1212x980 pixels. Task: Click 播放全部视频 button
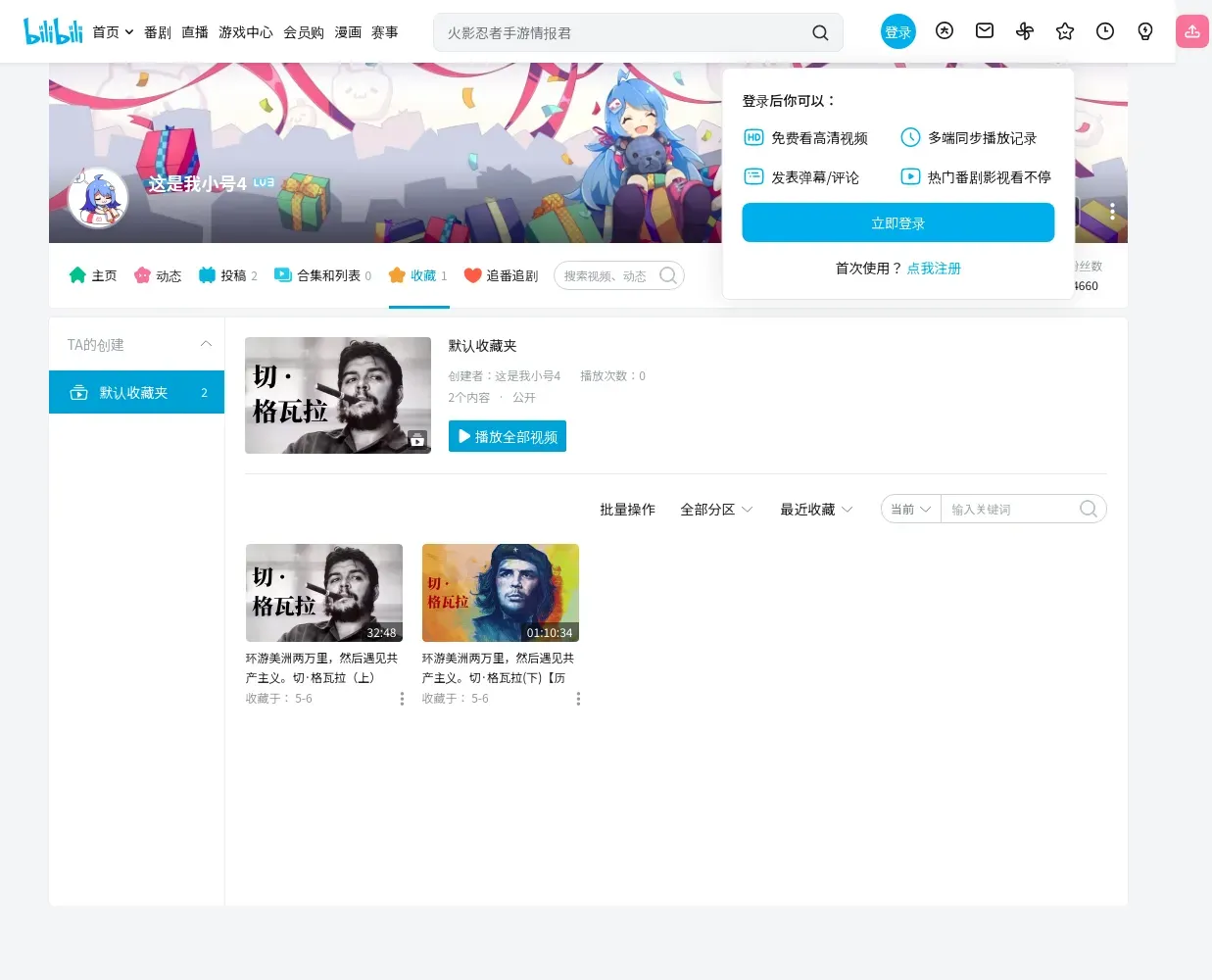508,436
